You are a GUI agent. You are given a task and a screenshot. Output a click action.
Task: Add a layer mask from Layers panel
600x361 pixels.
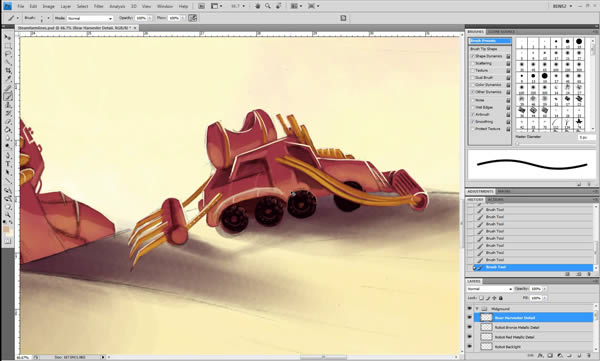tap(550, 356)
